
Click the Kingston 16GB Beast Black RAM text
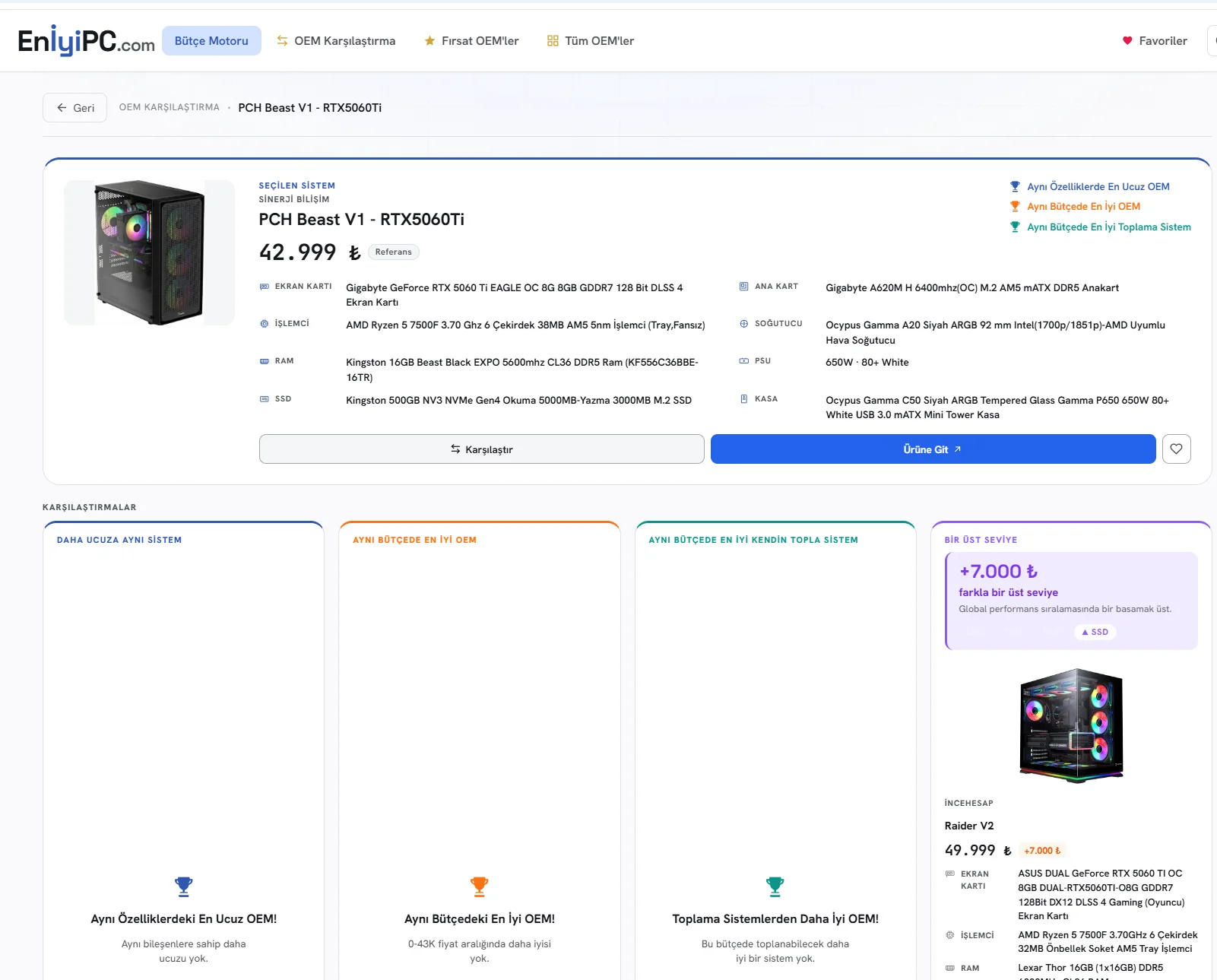[x=522, y=370]
